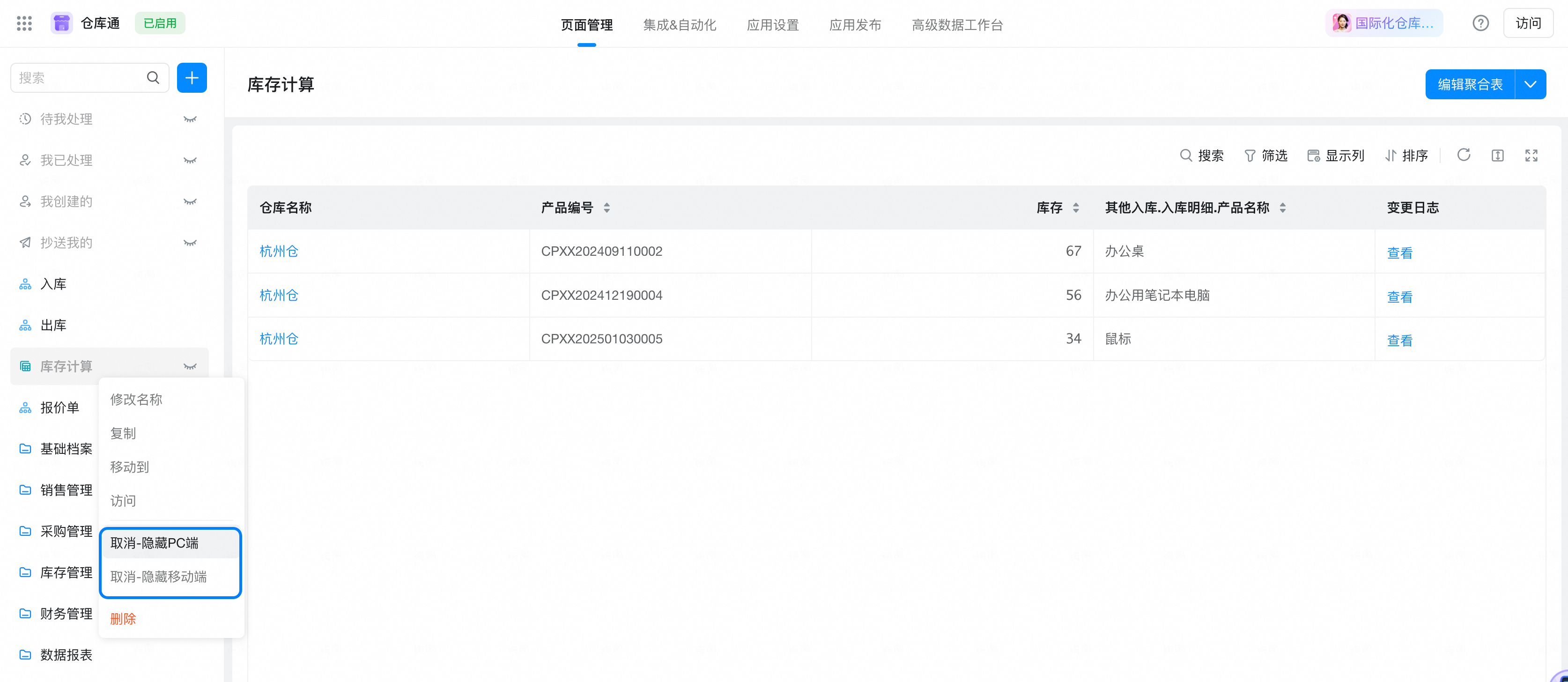Image resolution: width=1568 pixels, height=682 pixels.
Task: Click the search magnifier in sidebar
Action: click(x=154, y=78)
